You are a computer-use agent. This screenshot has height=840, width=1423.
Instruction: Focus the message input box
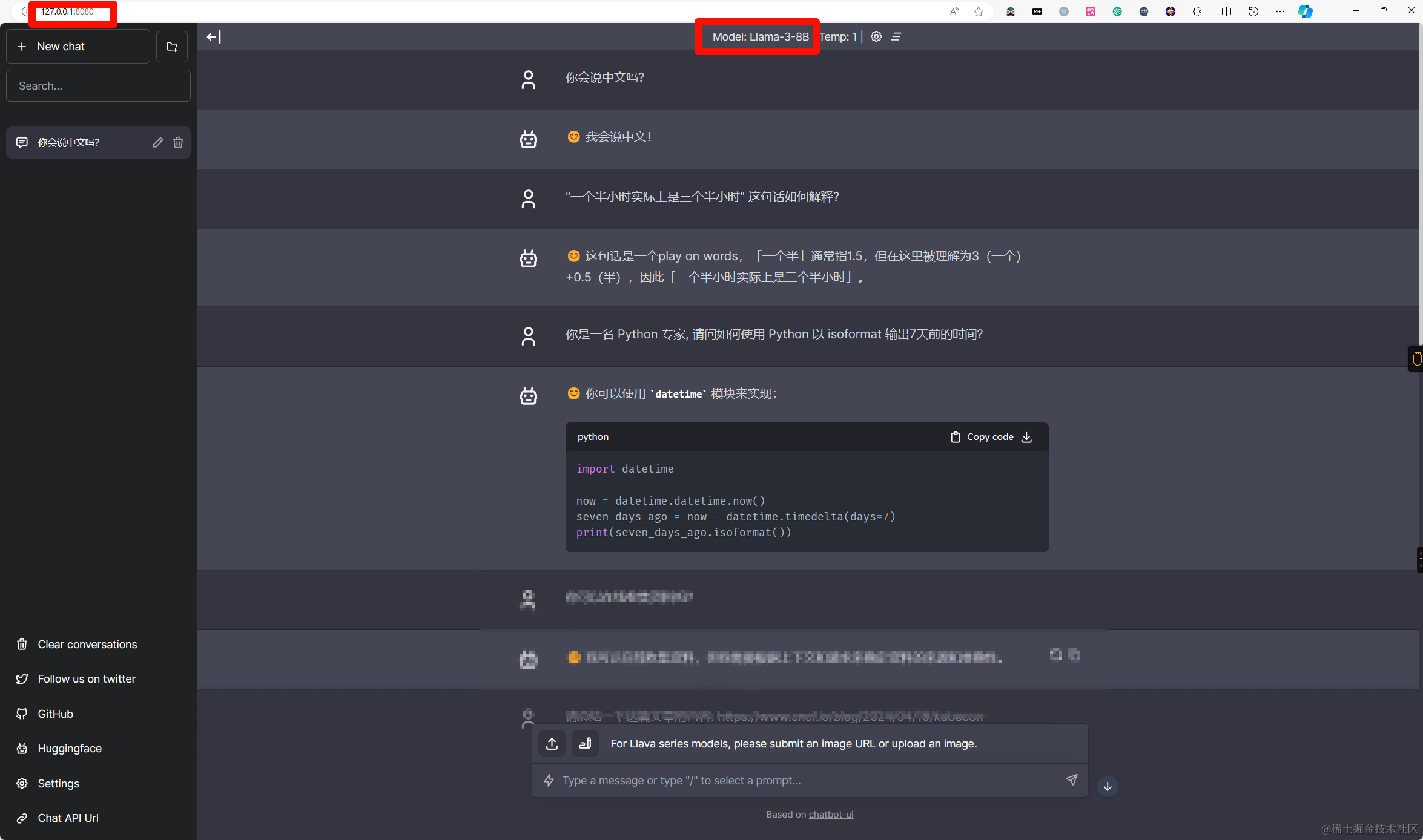[x=810, y=781]
